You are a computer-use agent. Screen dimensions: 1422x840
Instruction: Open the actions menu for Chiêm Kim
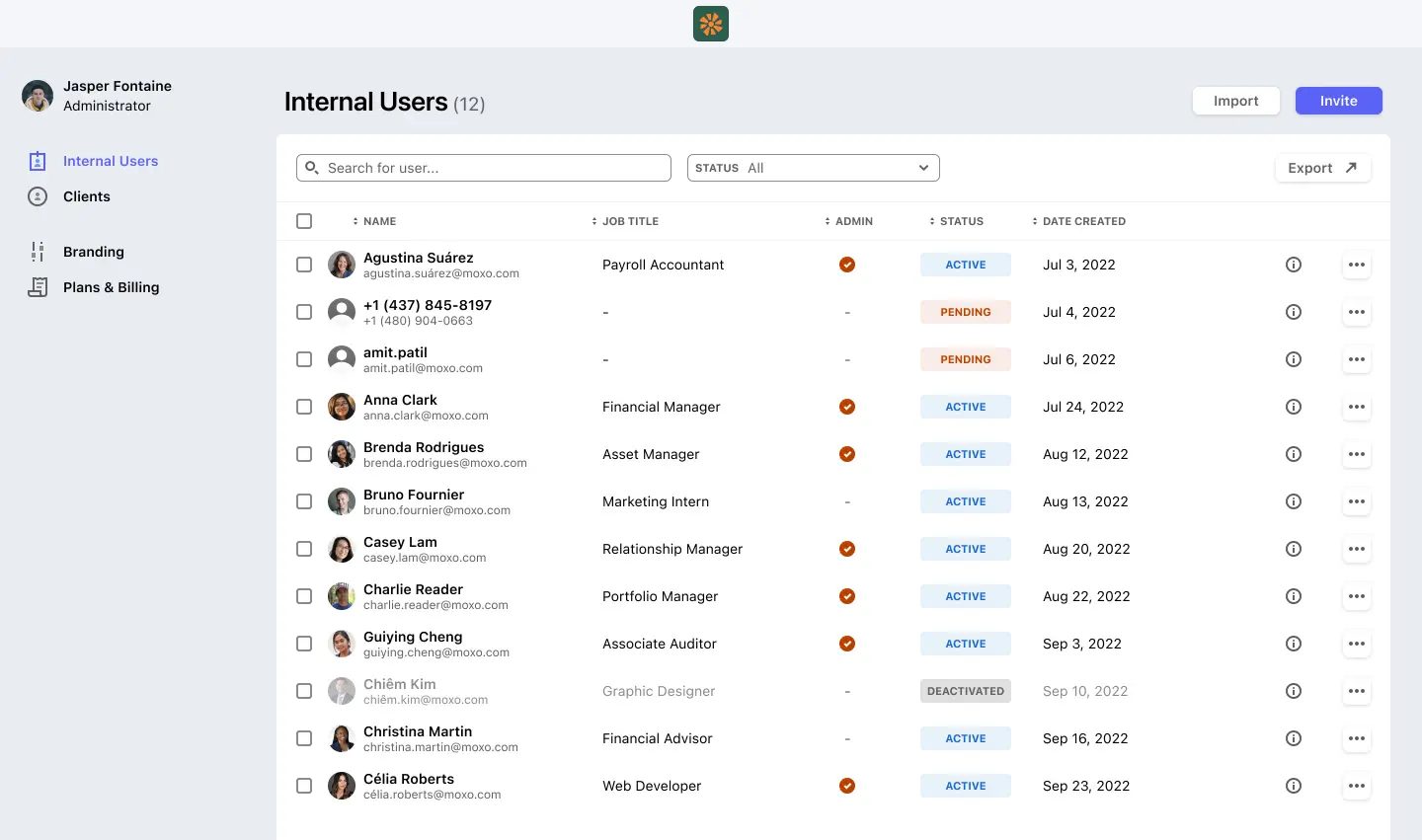click(x=1357, y=690)
